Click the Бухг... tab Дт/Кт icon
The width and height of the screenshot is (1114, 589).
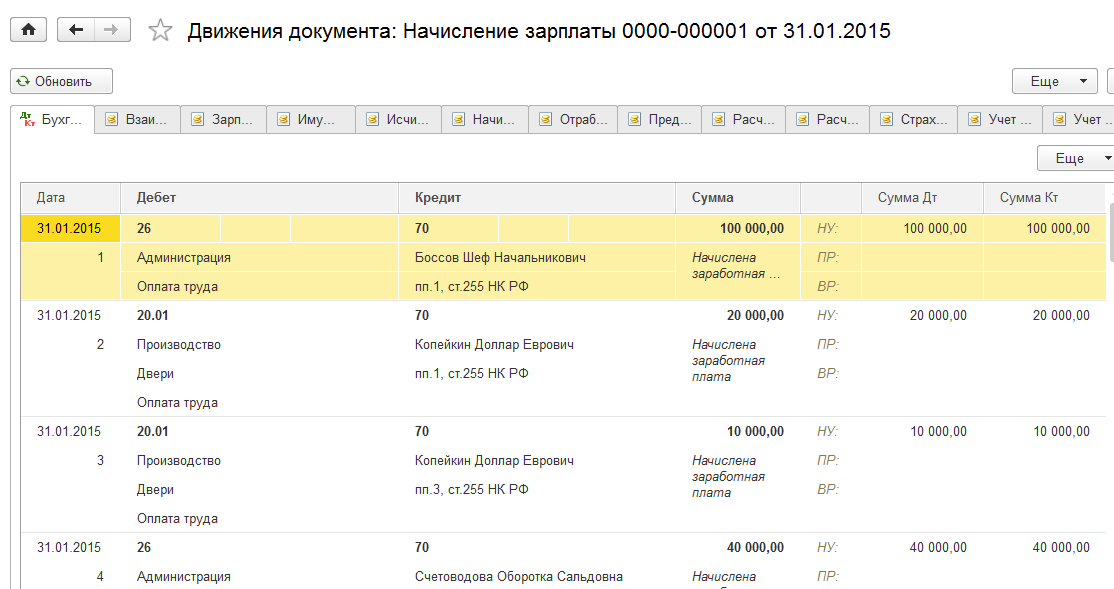click(27, 119)
